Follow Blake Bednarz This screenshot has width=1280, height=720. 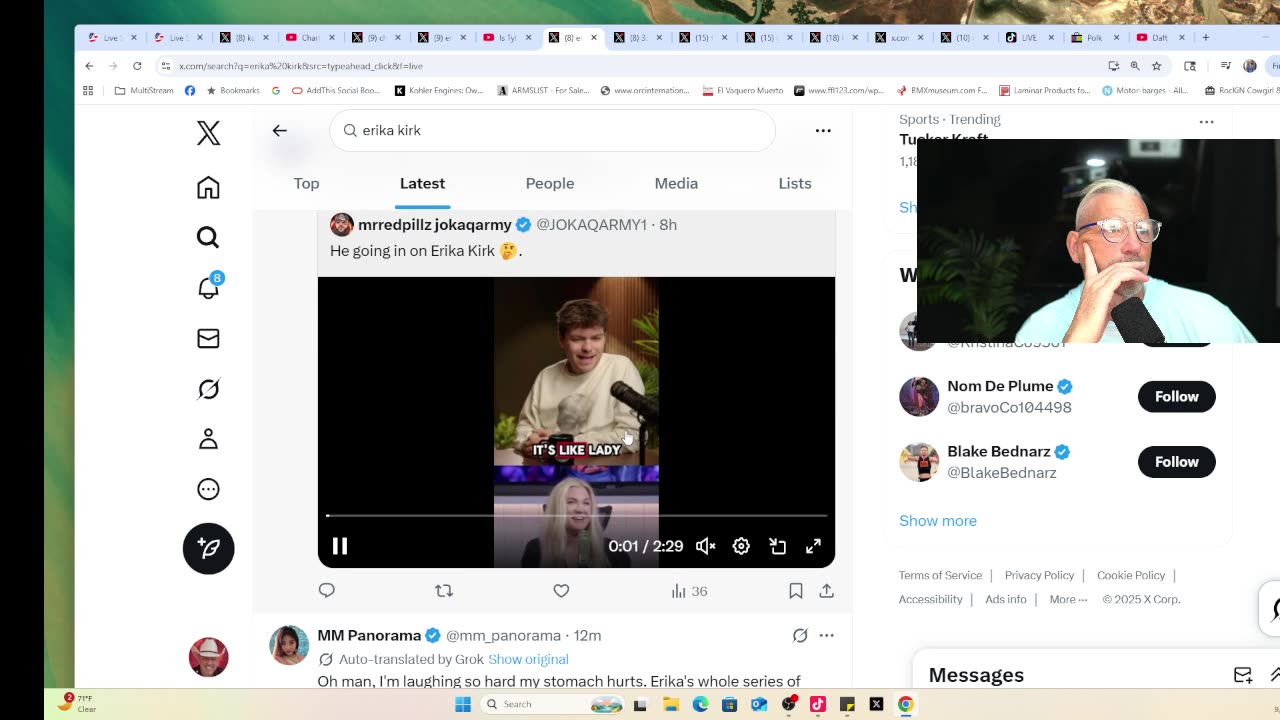(1176, 462)
